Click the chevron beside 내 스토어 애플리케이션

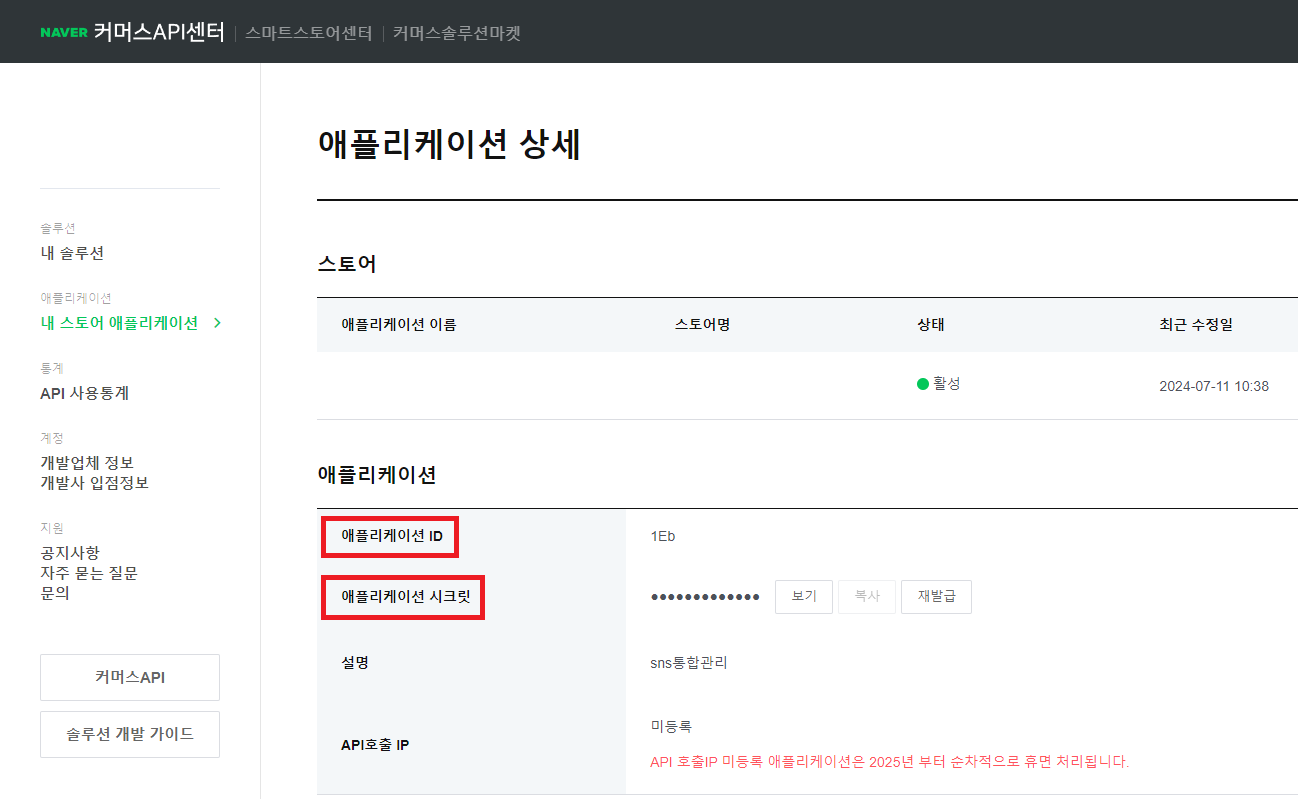coord(217,323)
